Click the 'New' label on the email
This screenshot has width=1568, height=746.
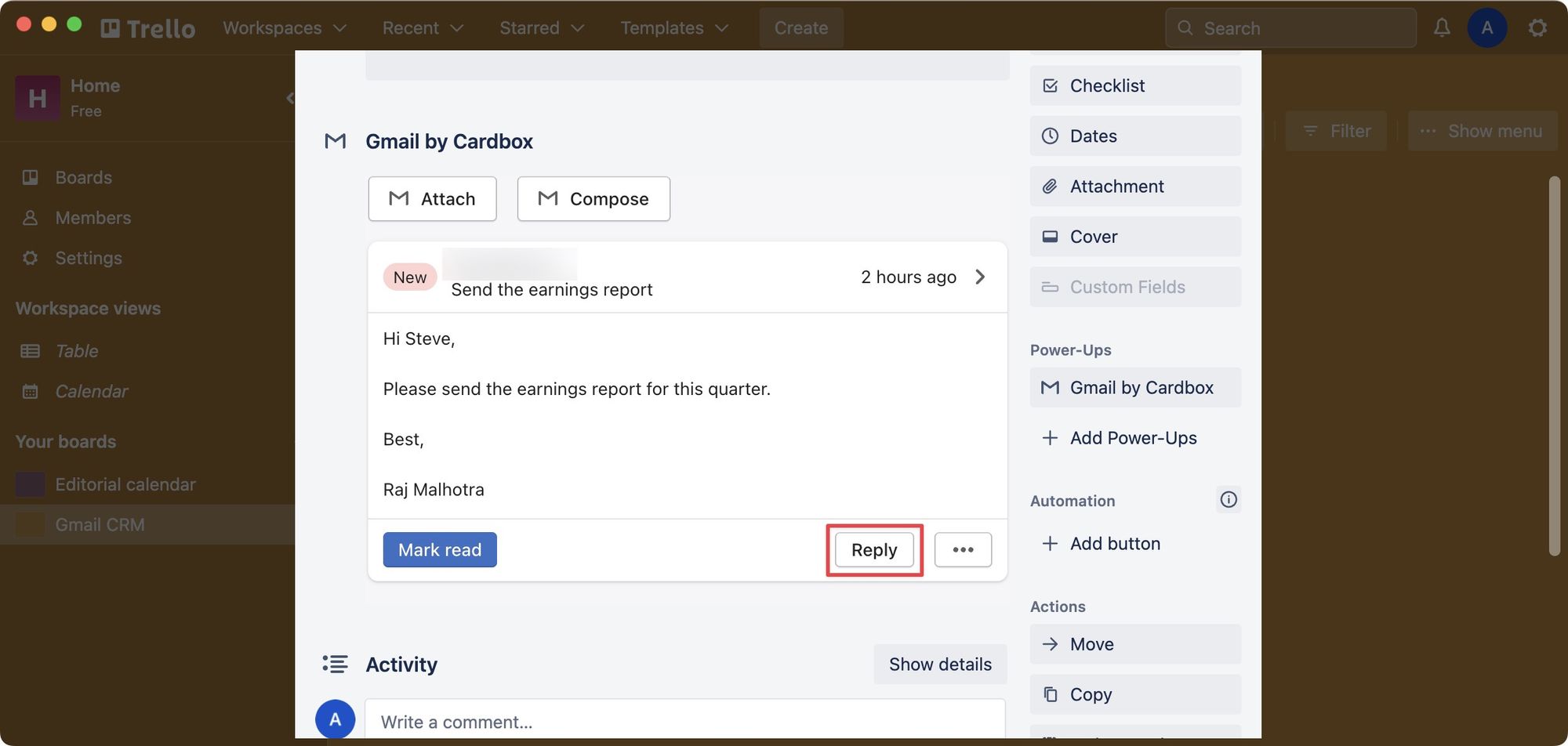[x=410, y=277]
